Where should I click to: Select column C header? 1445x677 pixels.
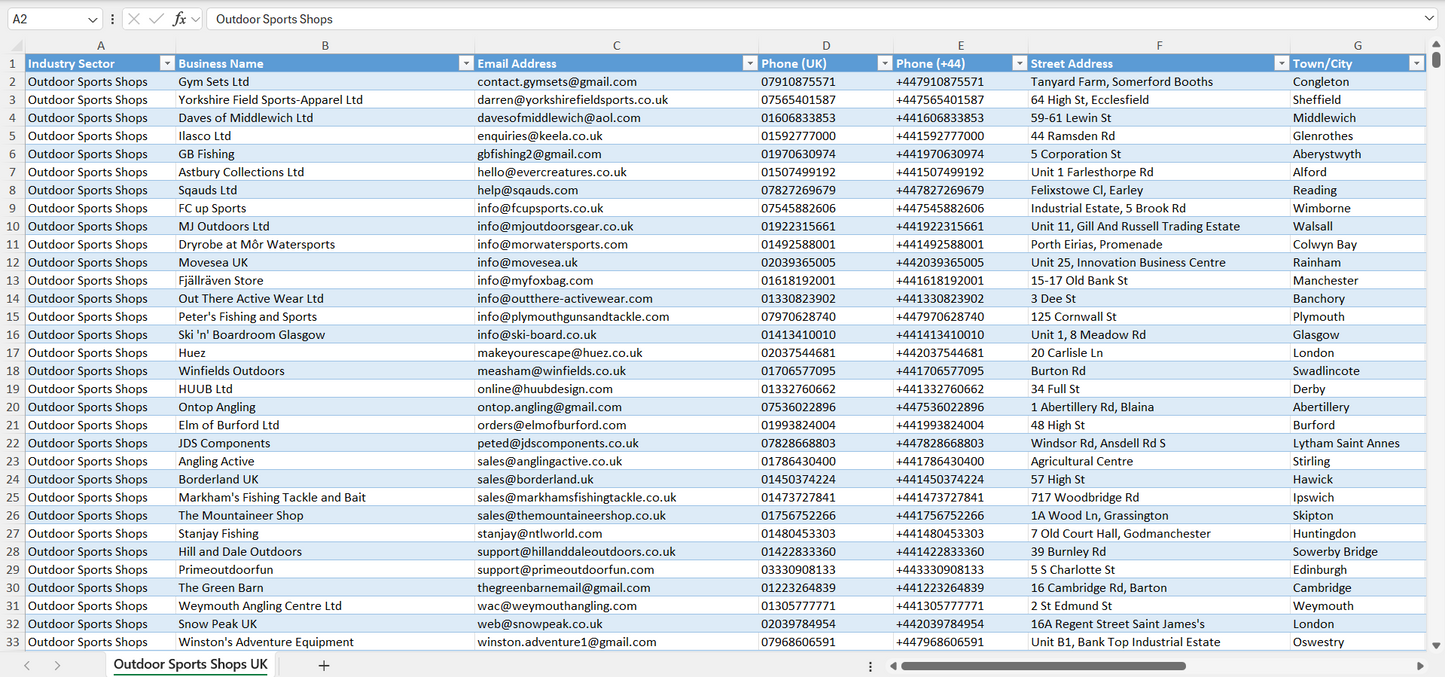tap(616, 46)
